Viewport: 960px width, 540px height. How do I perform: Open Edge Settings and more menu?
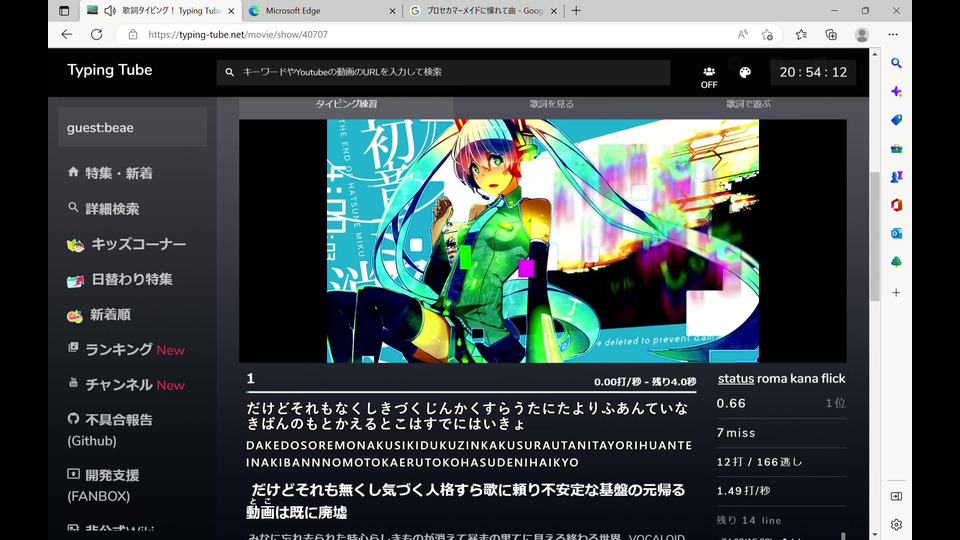point(893,34)
